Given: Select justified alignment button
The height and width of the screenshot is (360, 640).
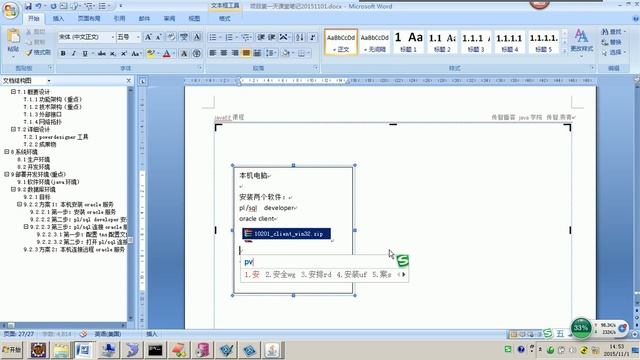Looking at the screenshot, I should pyautogui.click(x=246, y=53).
